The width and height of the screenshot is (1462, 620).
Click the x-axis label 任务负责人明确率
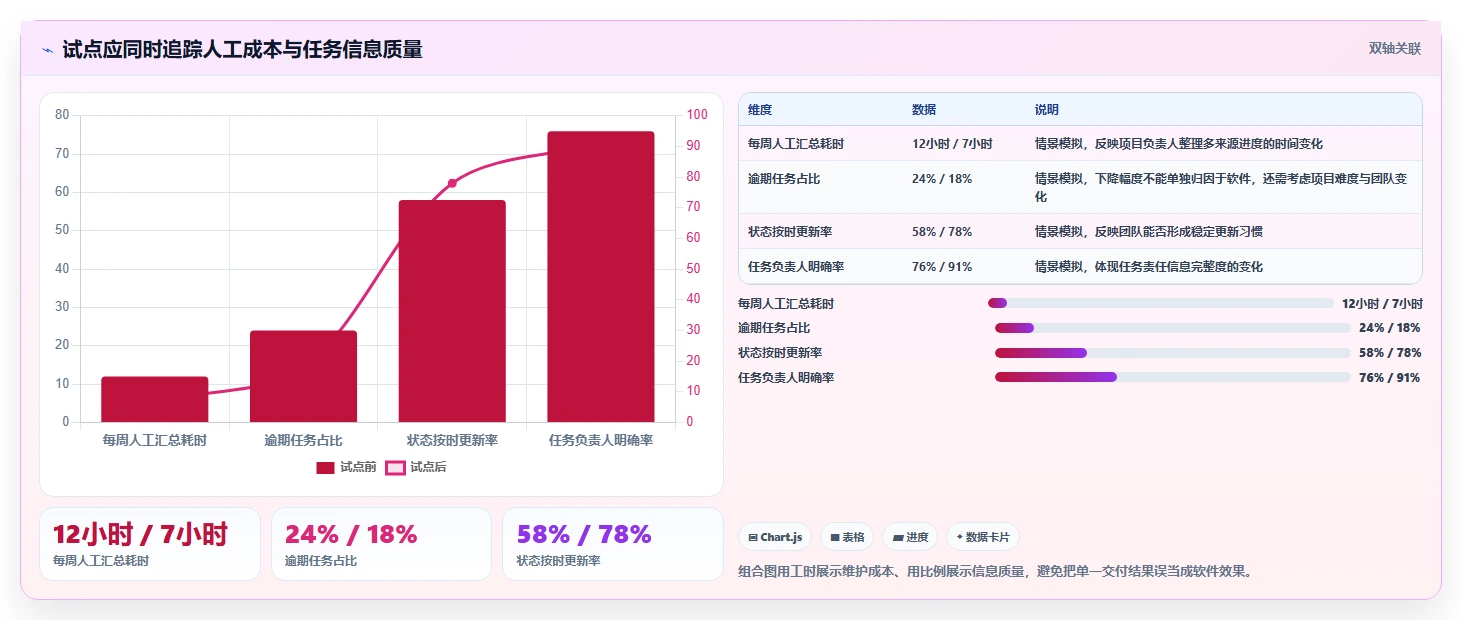[601, 440]
